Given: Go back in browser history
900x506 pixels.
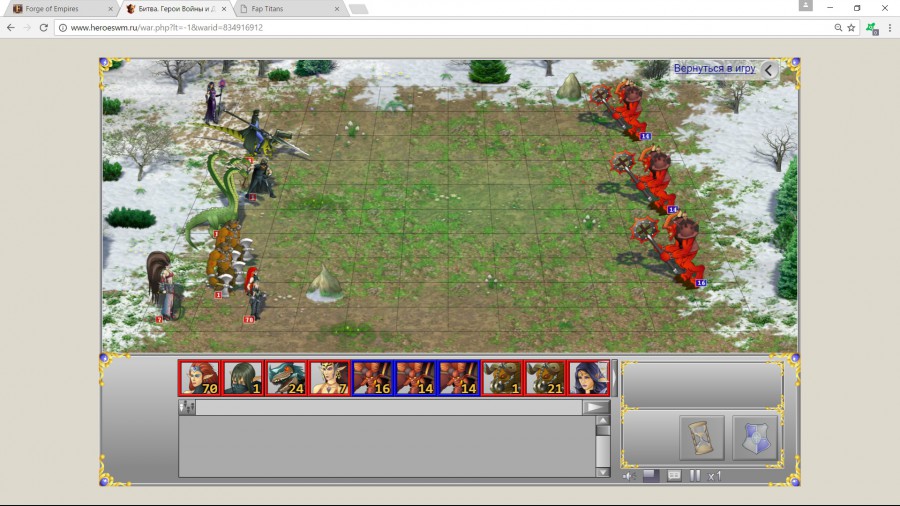Looking at the screenshot, I should pos(11,28).
